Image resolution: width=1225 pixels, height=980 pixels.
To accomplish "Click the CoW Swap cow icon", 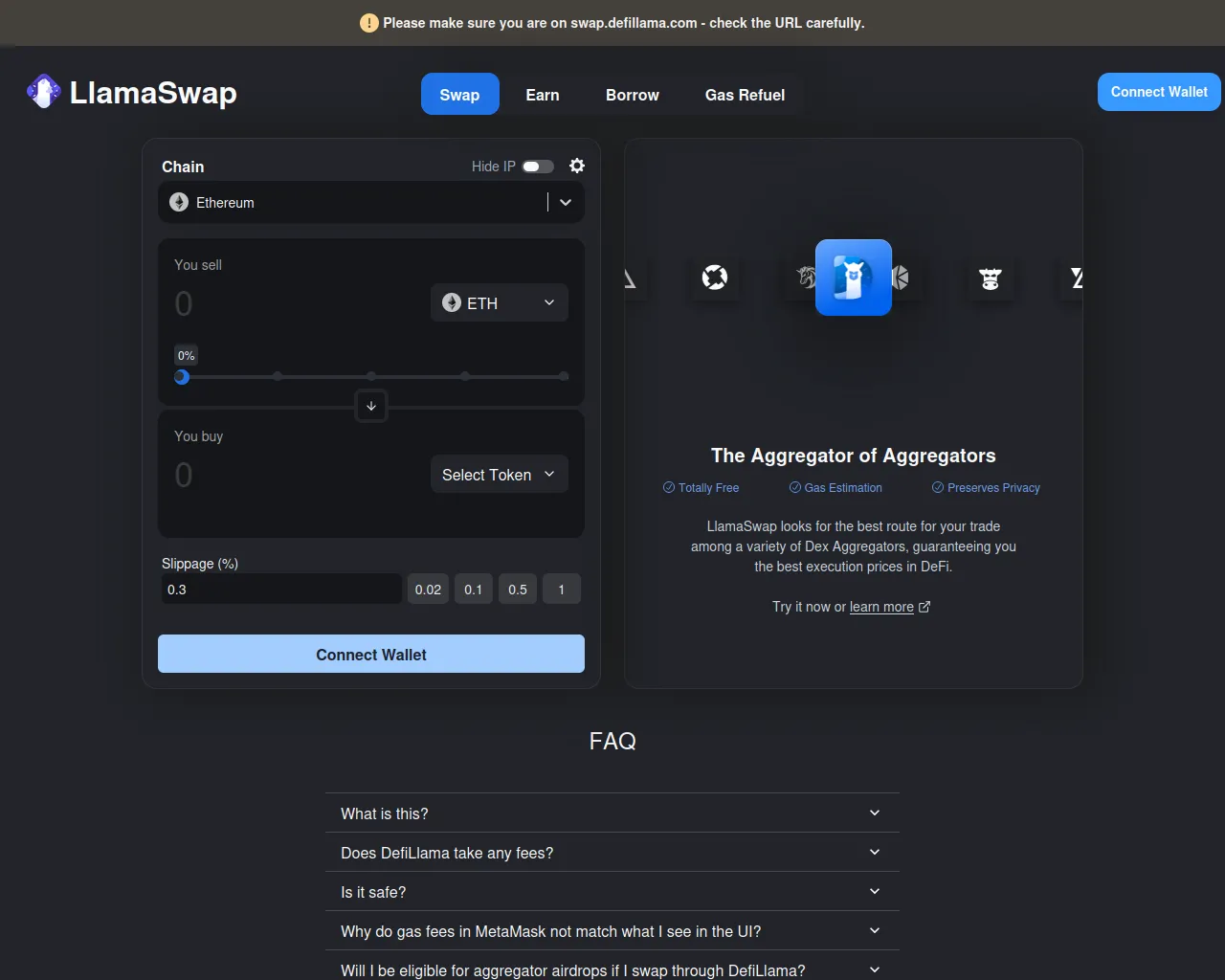I will 991,278.
